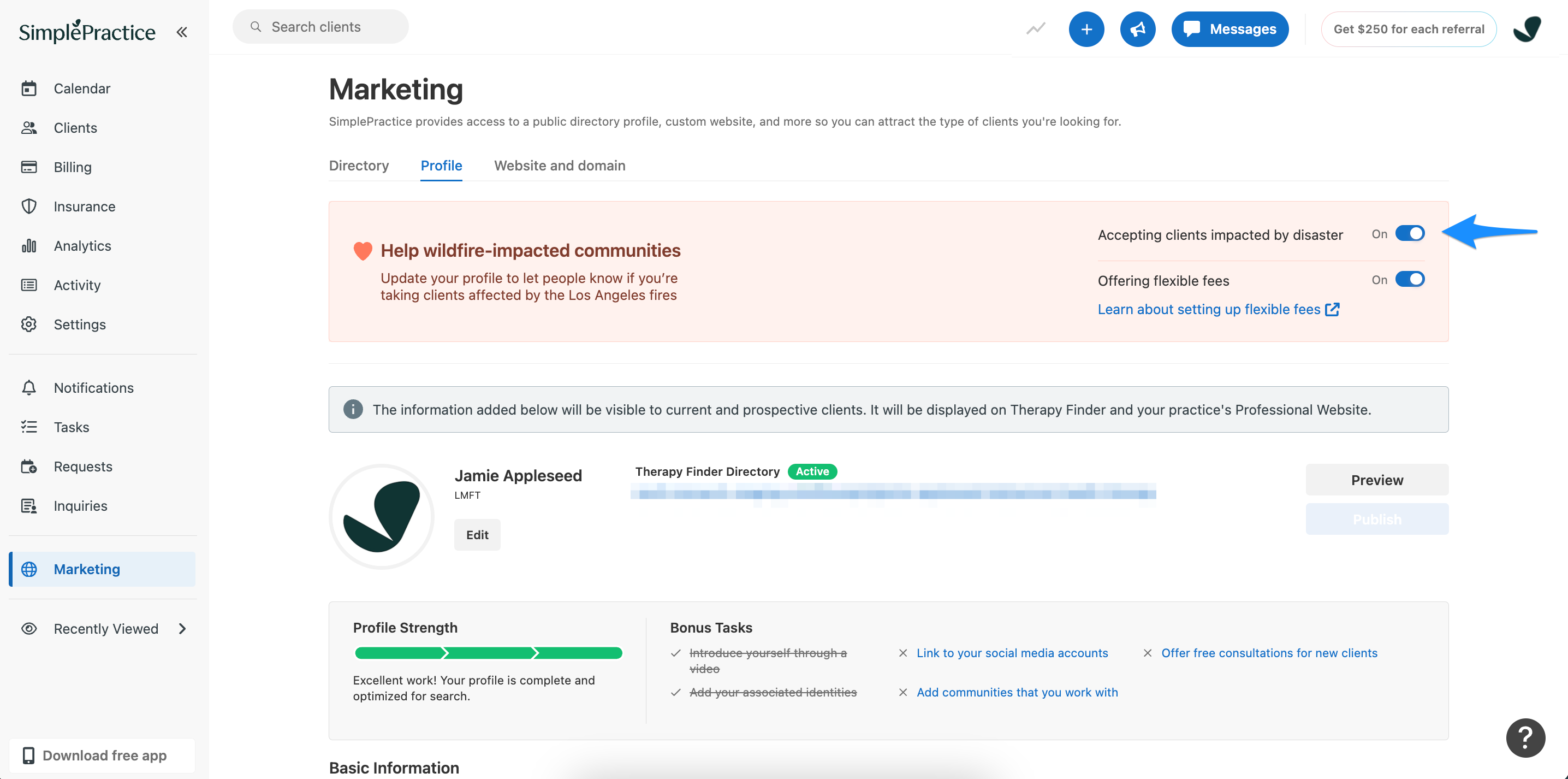The width and height of the screenshot is (1568, 779).
Task: Click the green Active status badge
Action: (x=812, y=471)
